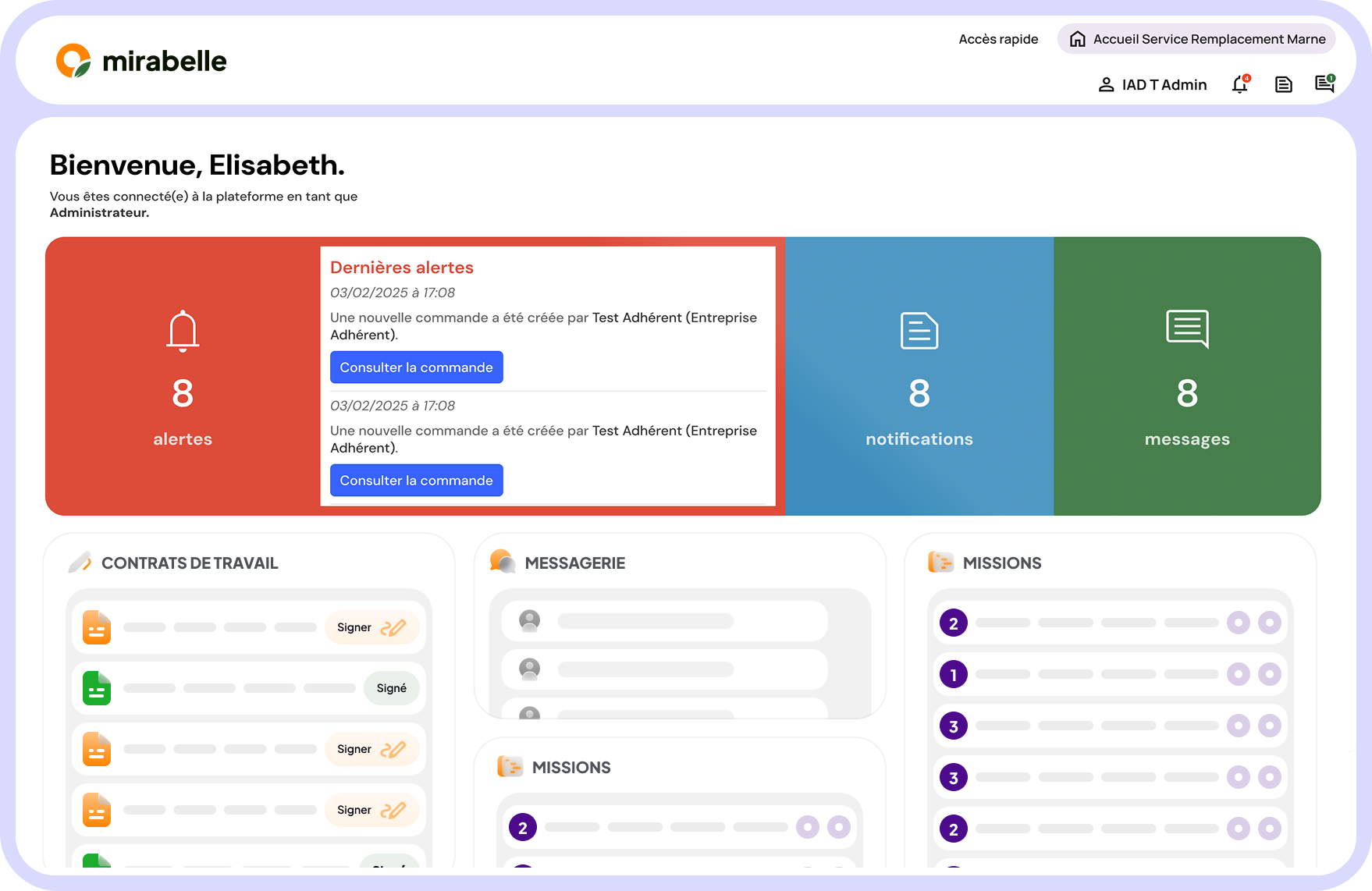Click the IAD T Admin user profile

click(x=1153, y=85)
